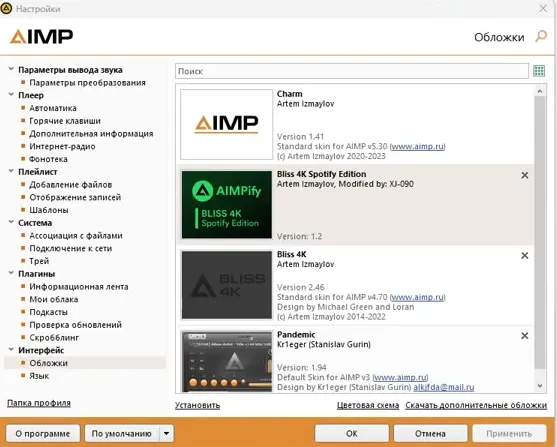Click Скачать дополнительные обложки link
Image resolution: width=557 pixels, height=447 pixels.
tap(476, 405)
